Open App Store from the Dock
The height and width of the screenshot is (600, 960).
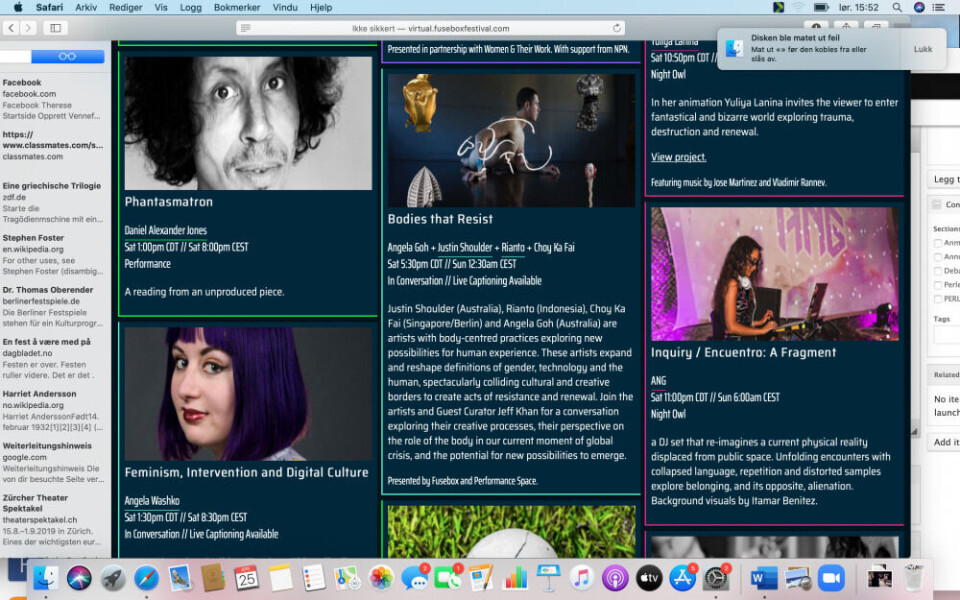(x=682, y=577)
